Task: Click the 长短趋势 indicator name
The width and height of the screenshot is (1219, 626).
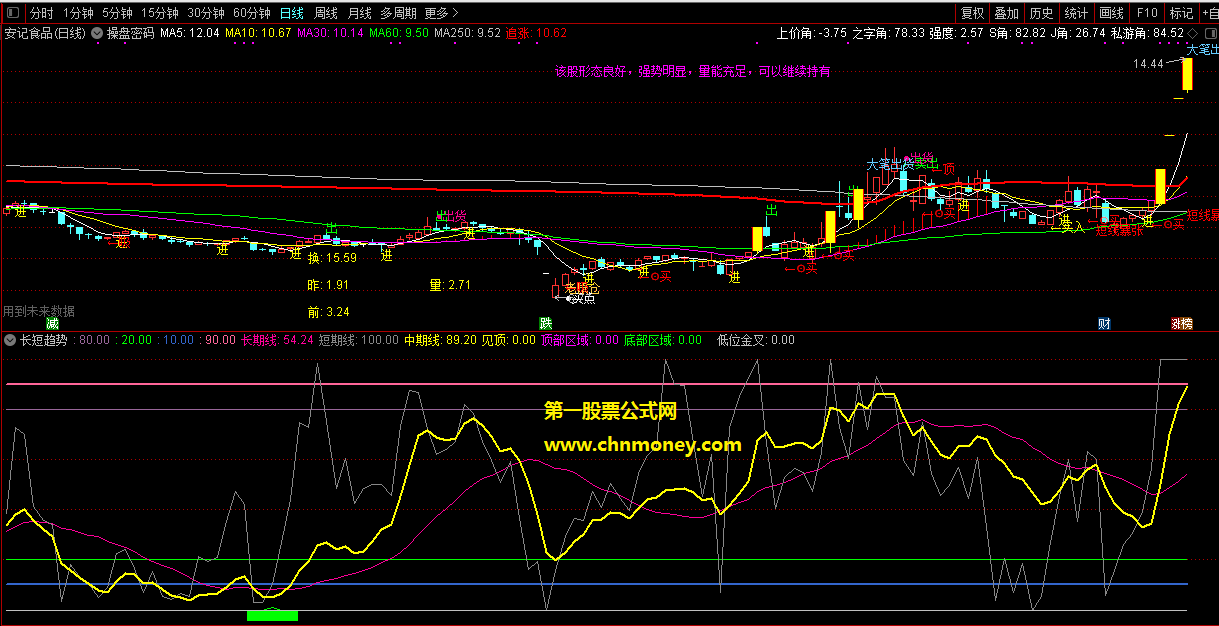Action: (43, 340)
